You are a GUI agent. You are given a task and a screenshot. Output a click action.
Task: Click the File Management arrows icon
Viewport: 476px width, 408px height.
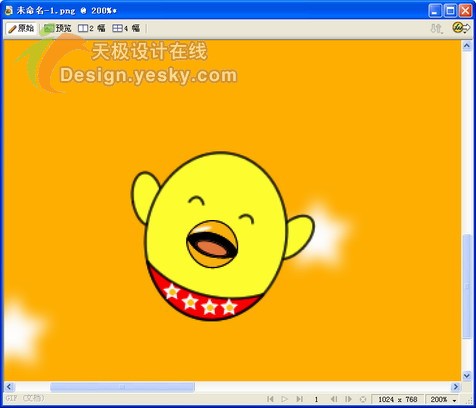436,29
